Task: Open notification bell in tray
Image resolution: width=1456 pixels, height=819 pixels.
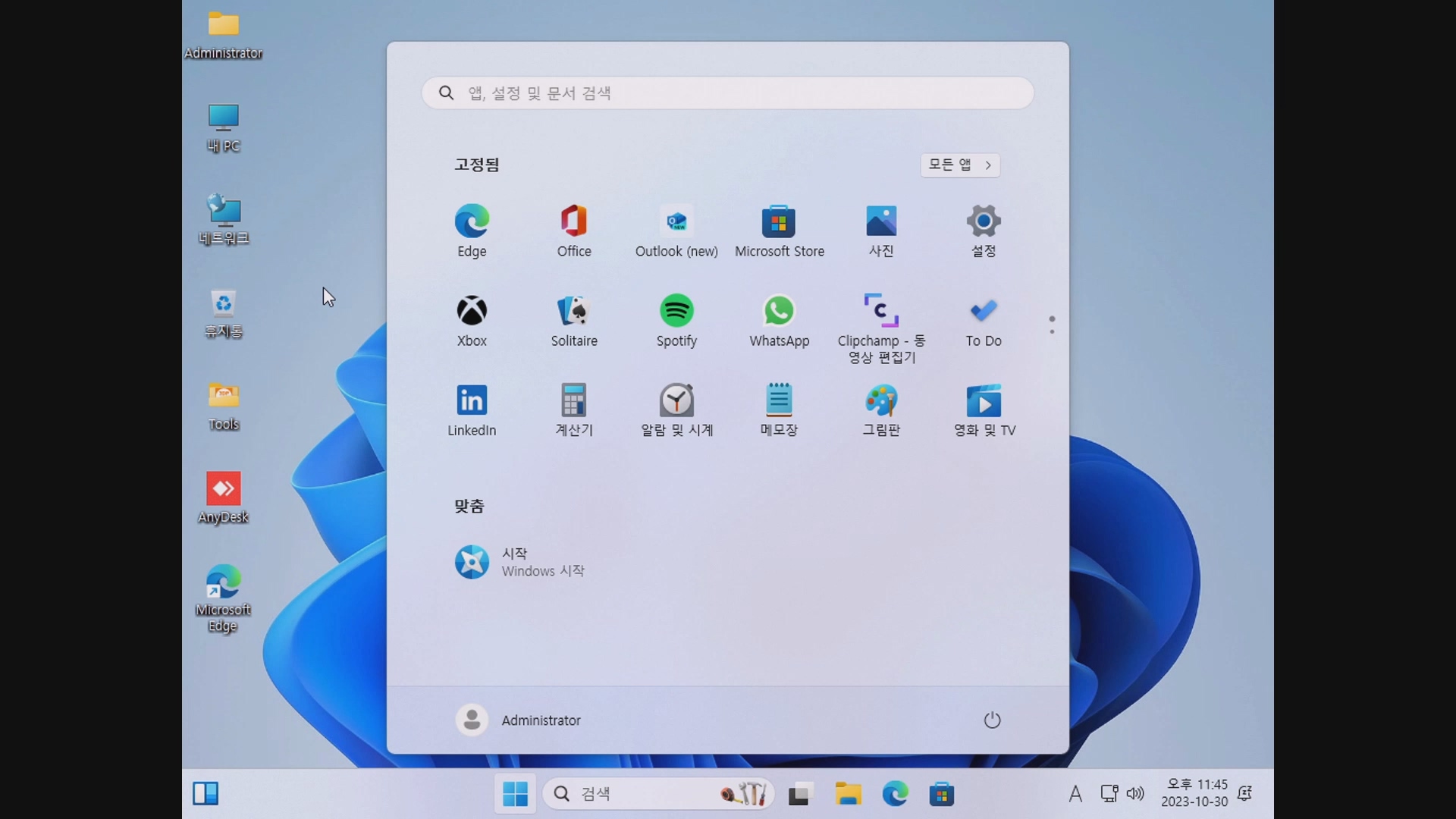Action: point(1244,793)
